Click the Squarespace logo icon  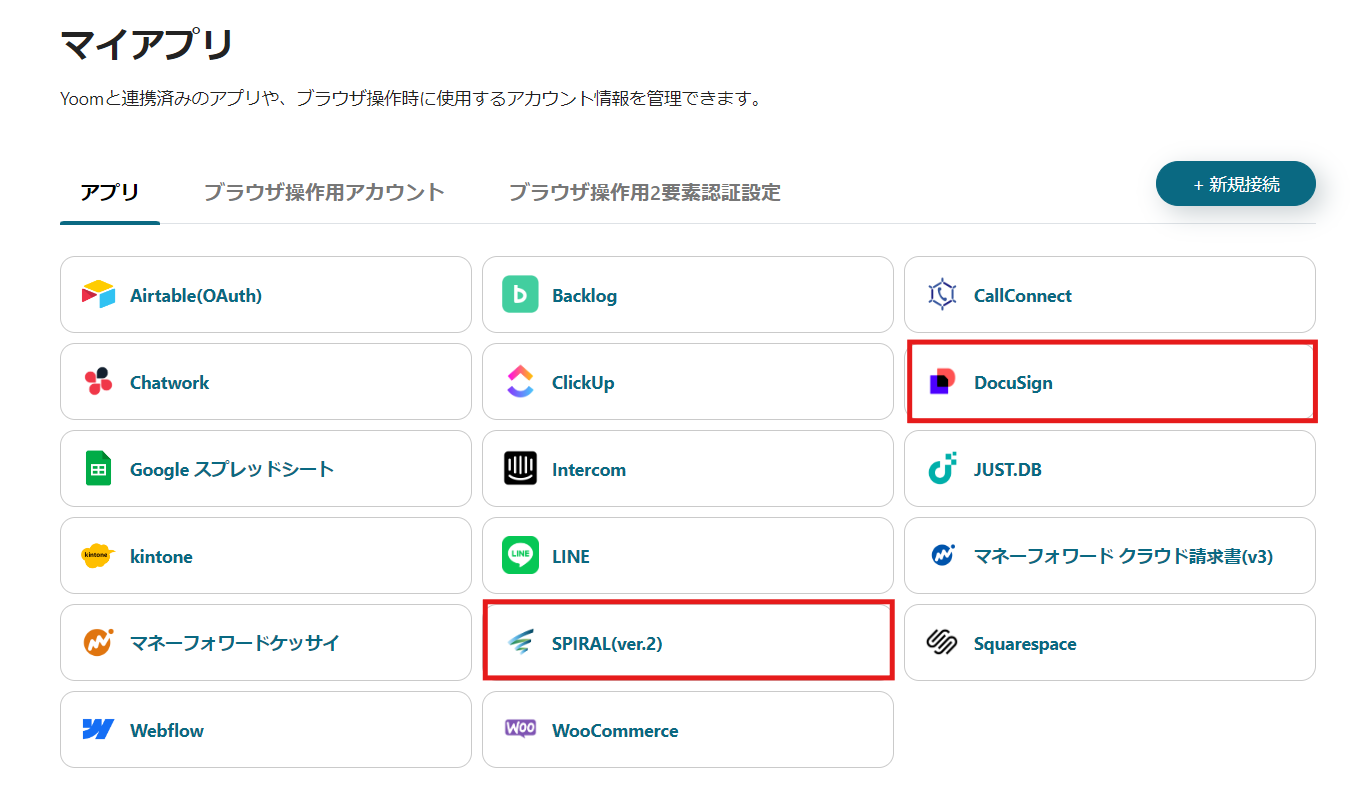(x=942, y=643)
